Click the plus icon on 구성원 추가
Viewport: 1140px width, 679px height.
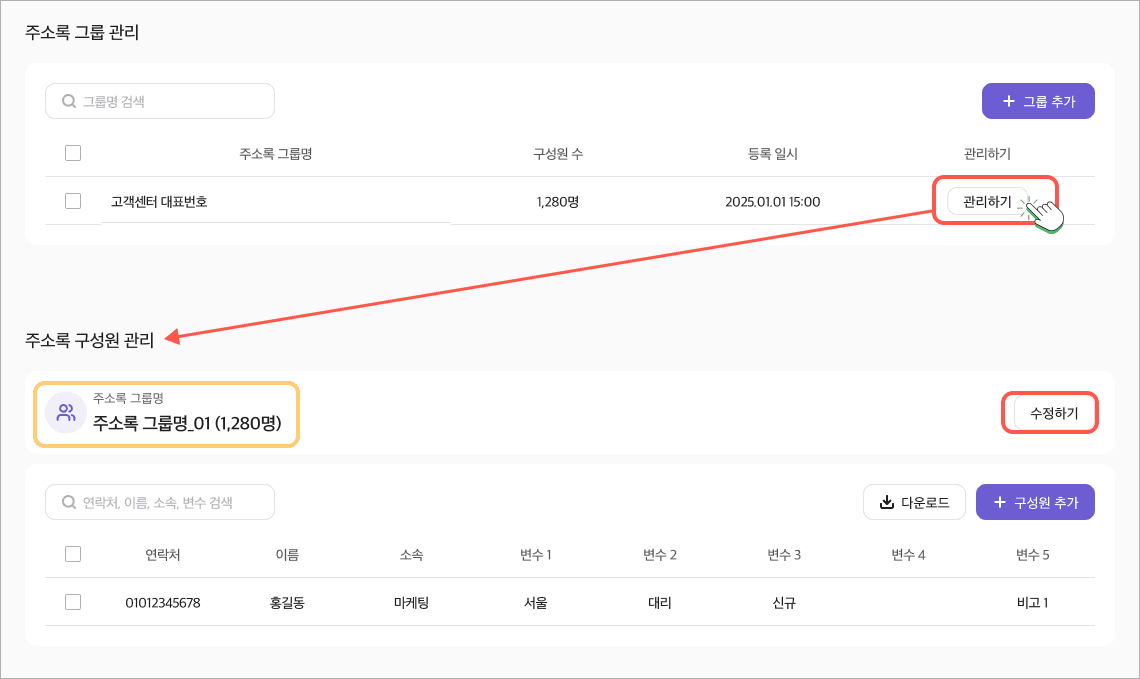(1000, 502)
